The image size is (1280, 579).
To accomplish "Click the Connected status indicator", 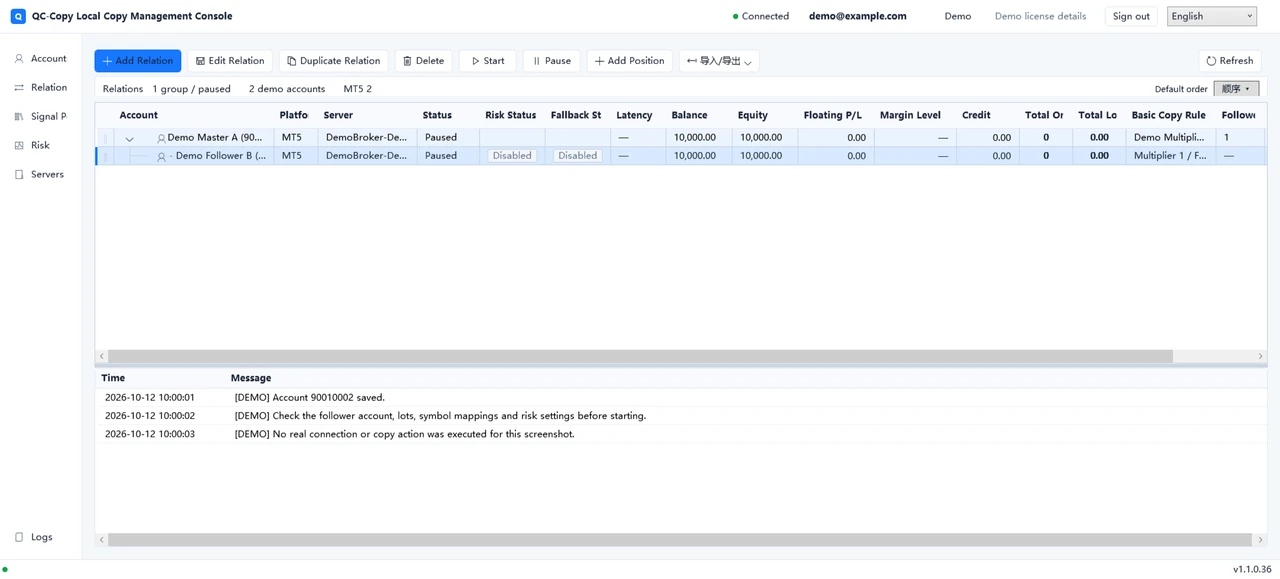I will (x=761, y=16).
